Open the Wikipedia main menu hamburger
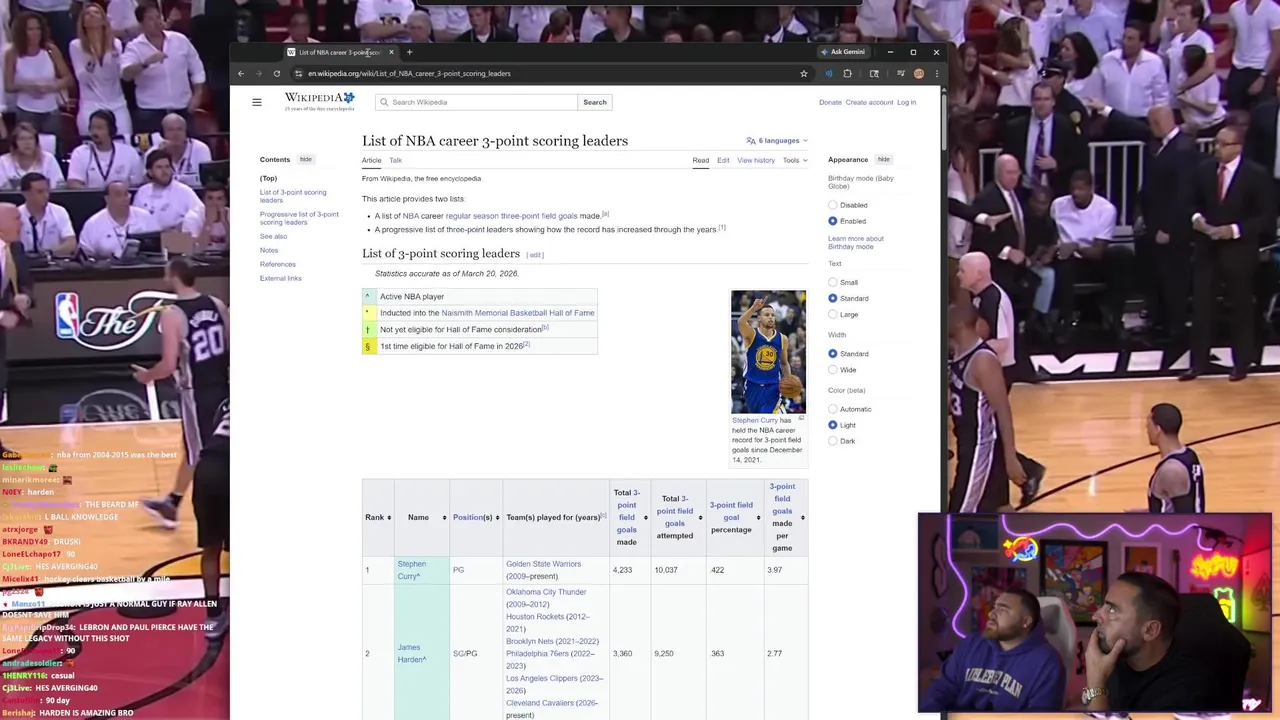Image resolution: width=1280 pixels, height=720 pixels. (x=257, y=102)
